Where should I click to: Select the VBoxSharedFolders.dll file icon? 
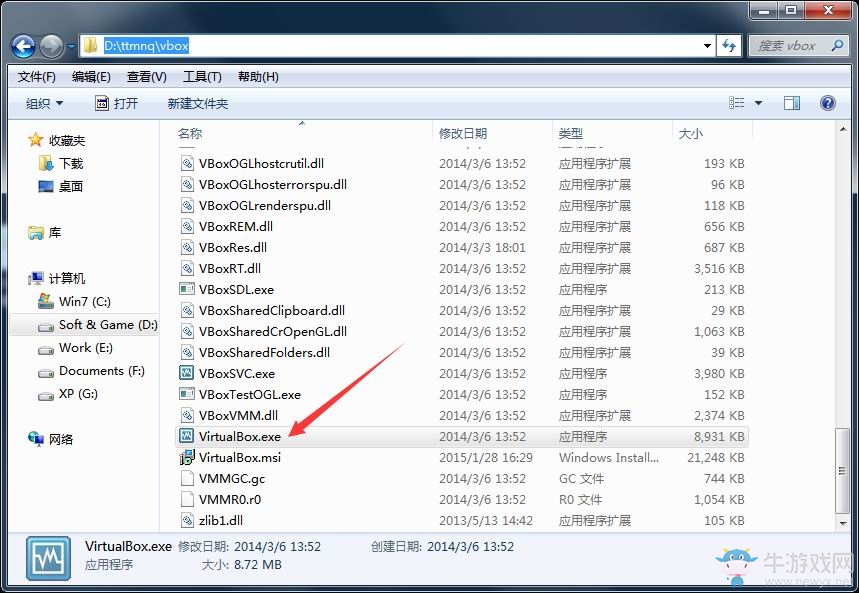click(x=187, y=352)
